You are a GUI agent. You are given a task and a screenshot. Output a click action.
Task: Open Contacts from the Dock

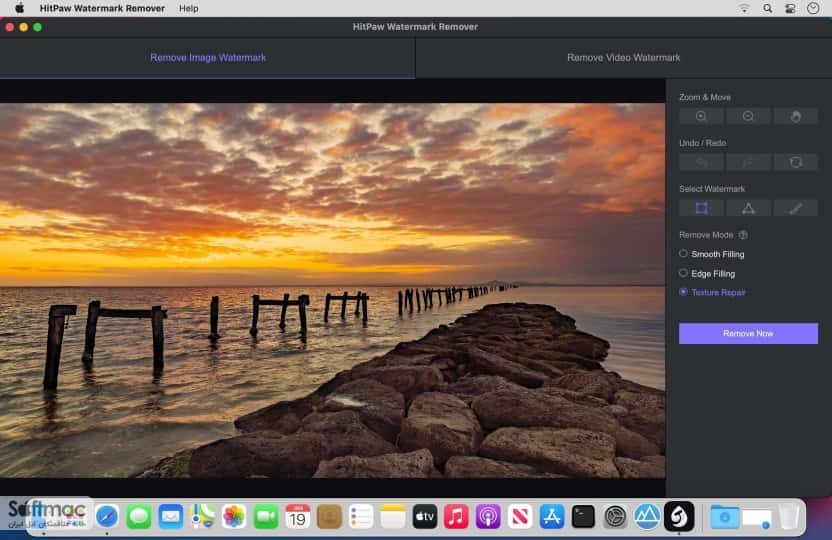(329, 516)
